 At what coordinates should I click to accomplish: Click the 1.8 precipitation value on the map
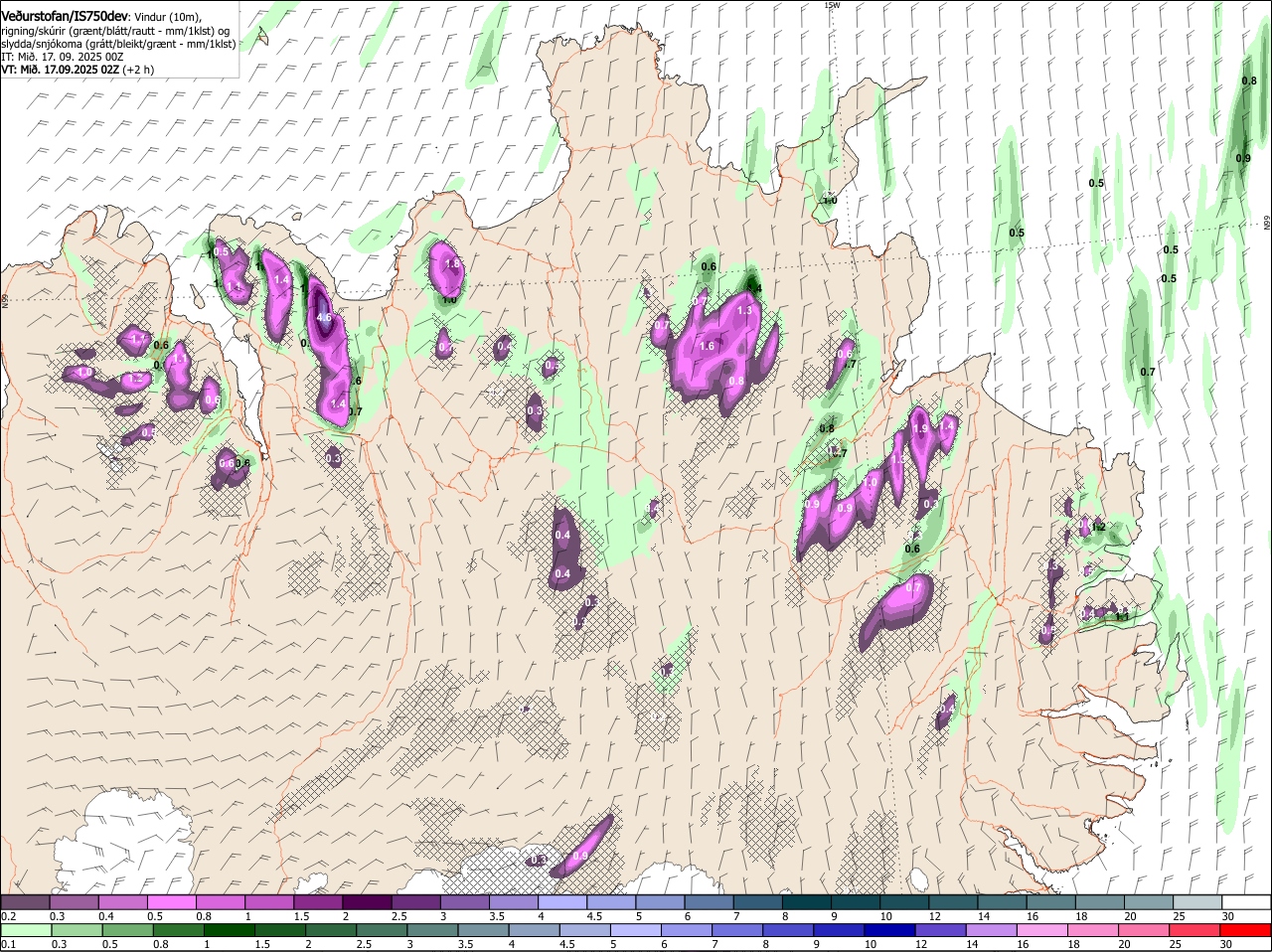[453, 264]
